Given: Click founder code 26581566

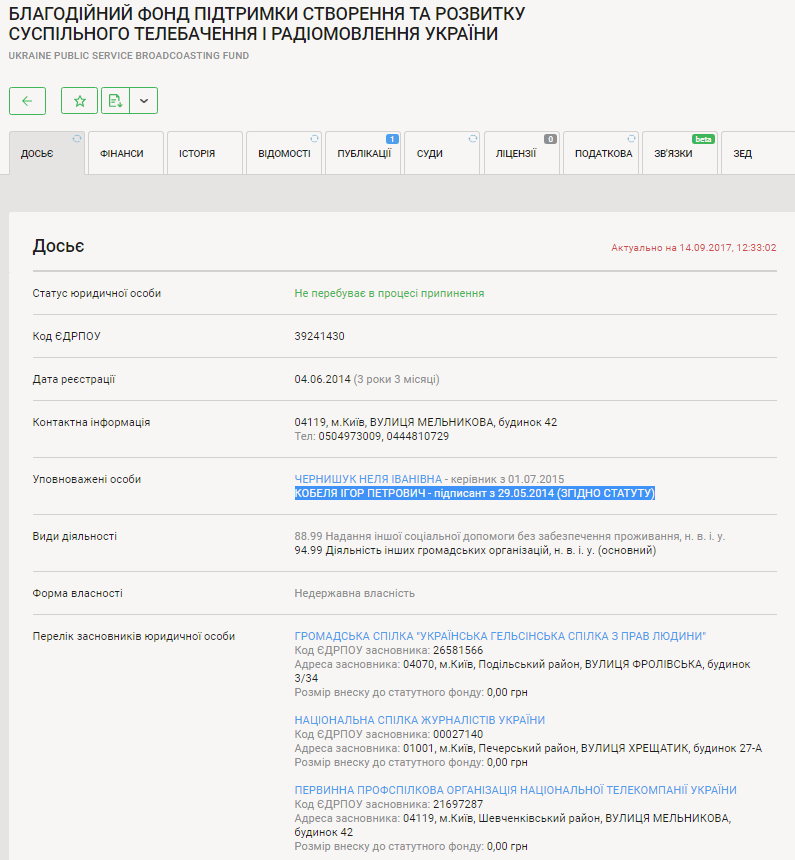Looking at the screenshot, I should 458,650.
